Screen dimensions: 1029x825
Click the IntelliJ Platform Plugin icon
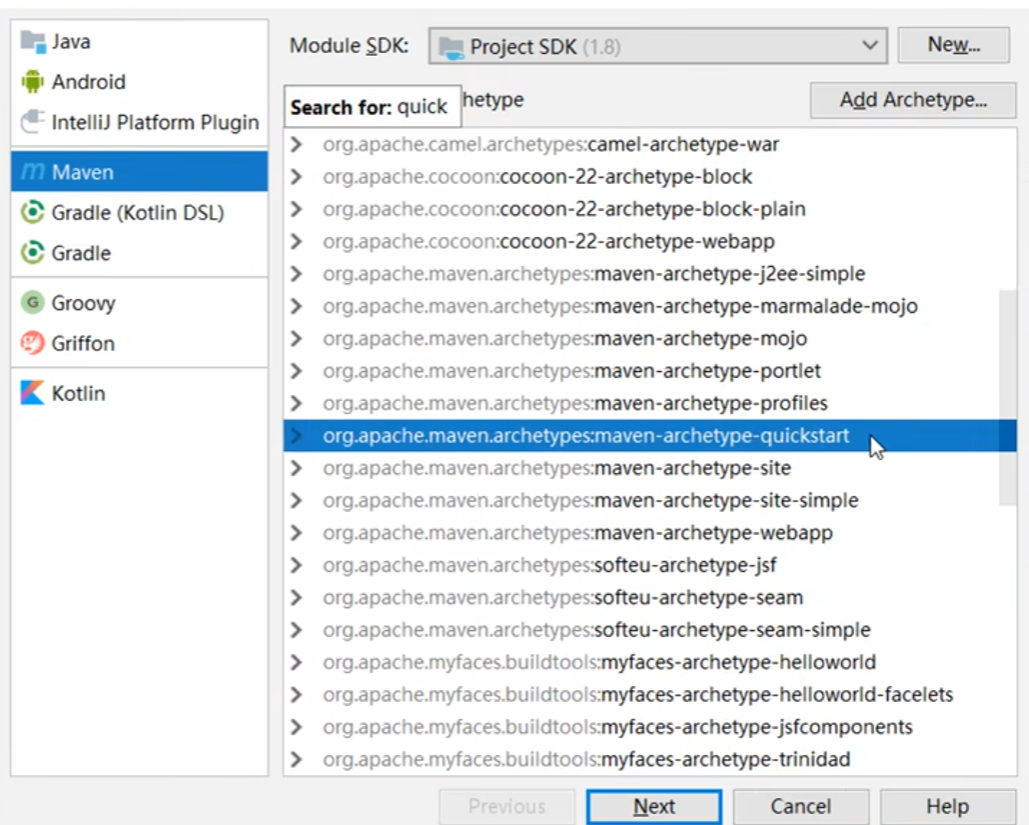click(x=32, y=121)
